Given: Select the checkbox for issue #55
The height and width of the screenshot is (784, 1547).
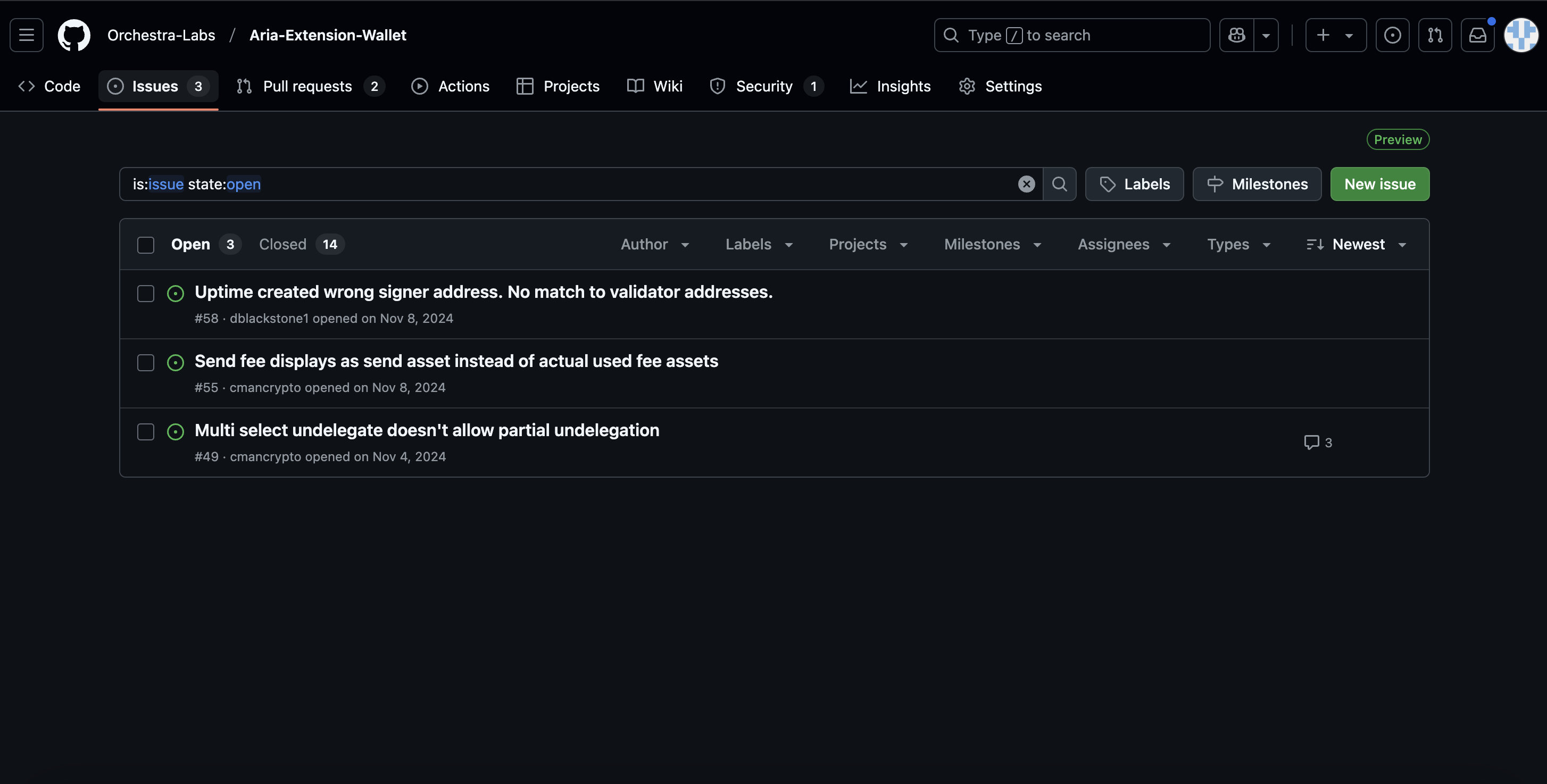Looking at the screenshot, I should [x=145, y=363].
